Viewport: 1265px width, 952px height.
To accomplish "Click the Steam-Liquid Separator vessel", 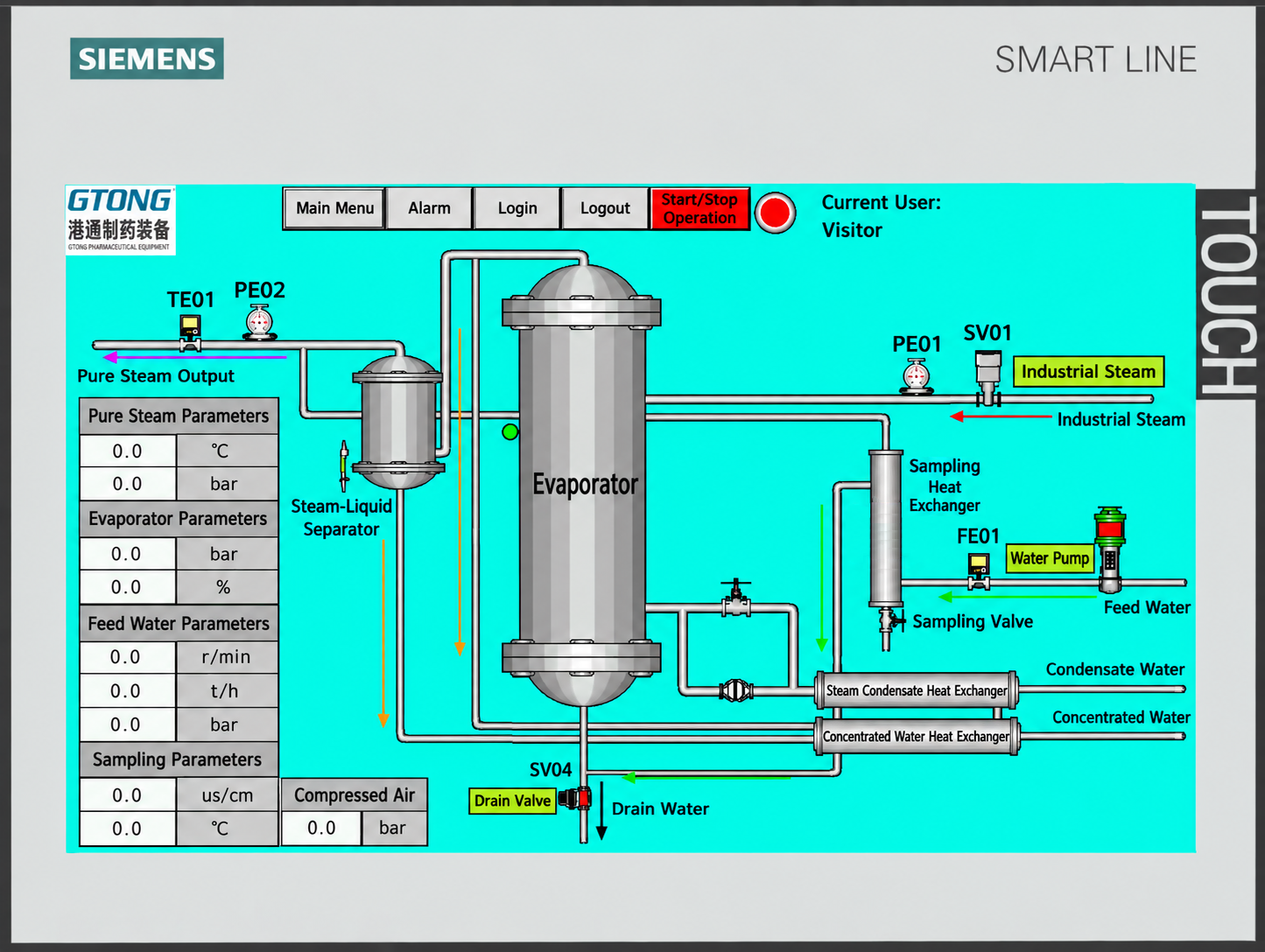I will pyautogui.click(x=398, y=422).
